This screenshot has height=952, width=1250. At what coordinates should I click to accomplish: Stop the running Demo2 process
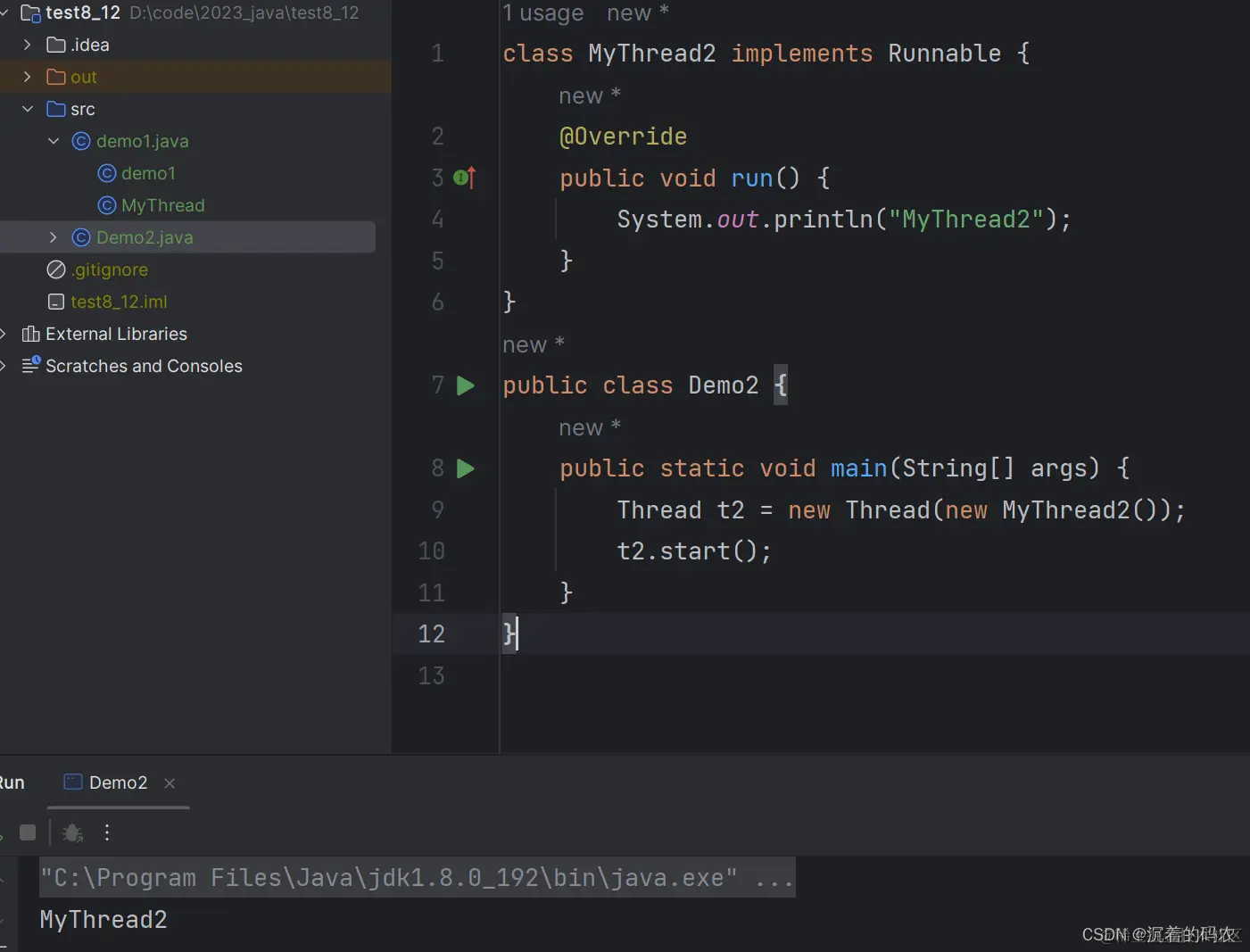click(28, 832)
